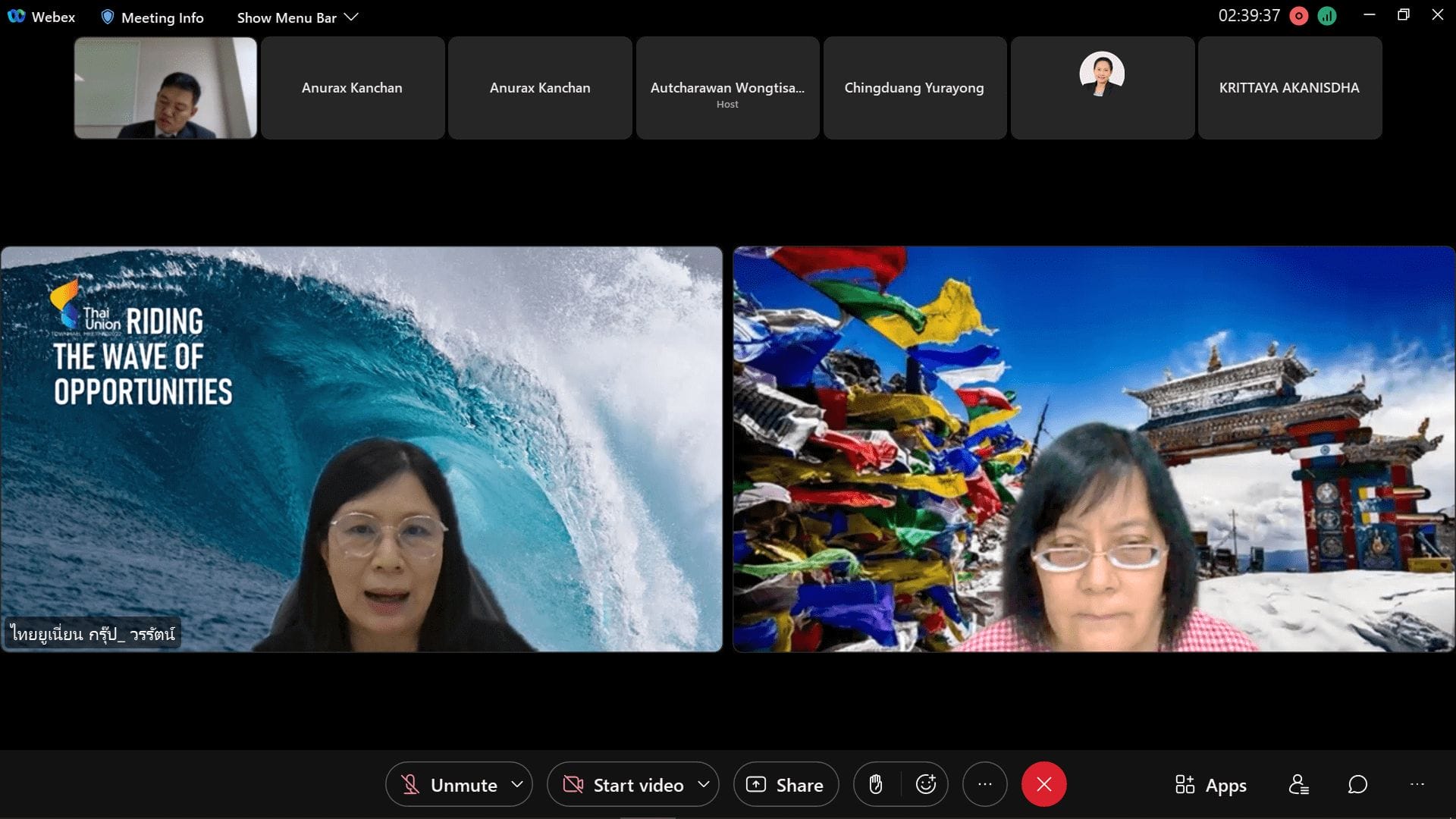Toggle camera with Start video button

click(x=623, y=784)
